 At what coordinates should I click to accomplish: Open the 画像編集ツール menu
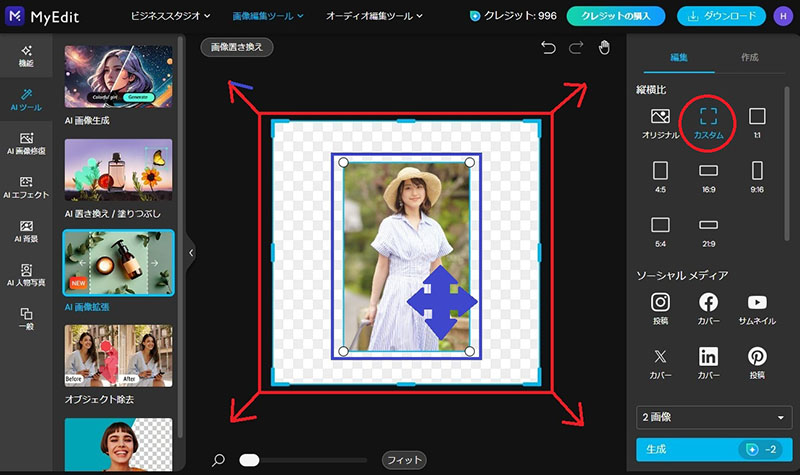tap(268, 16)
